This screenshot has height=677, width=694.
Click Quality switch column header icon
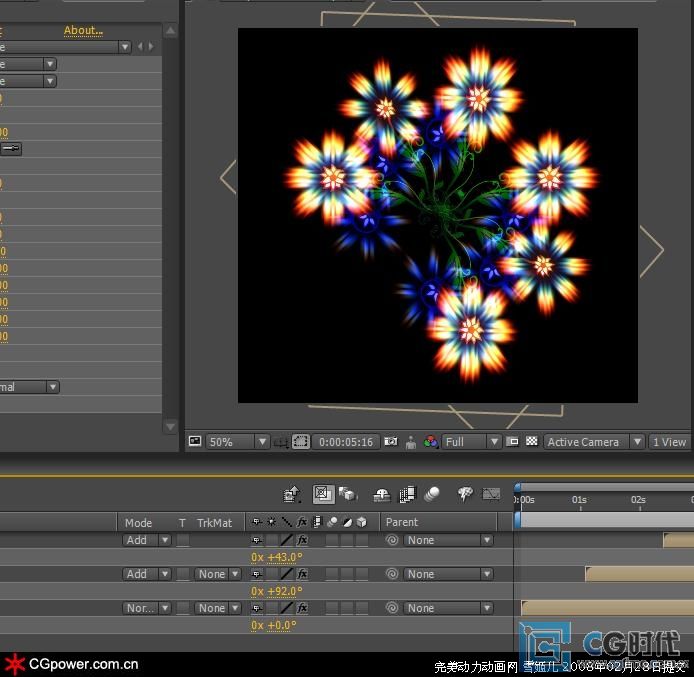[287, 522]
